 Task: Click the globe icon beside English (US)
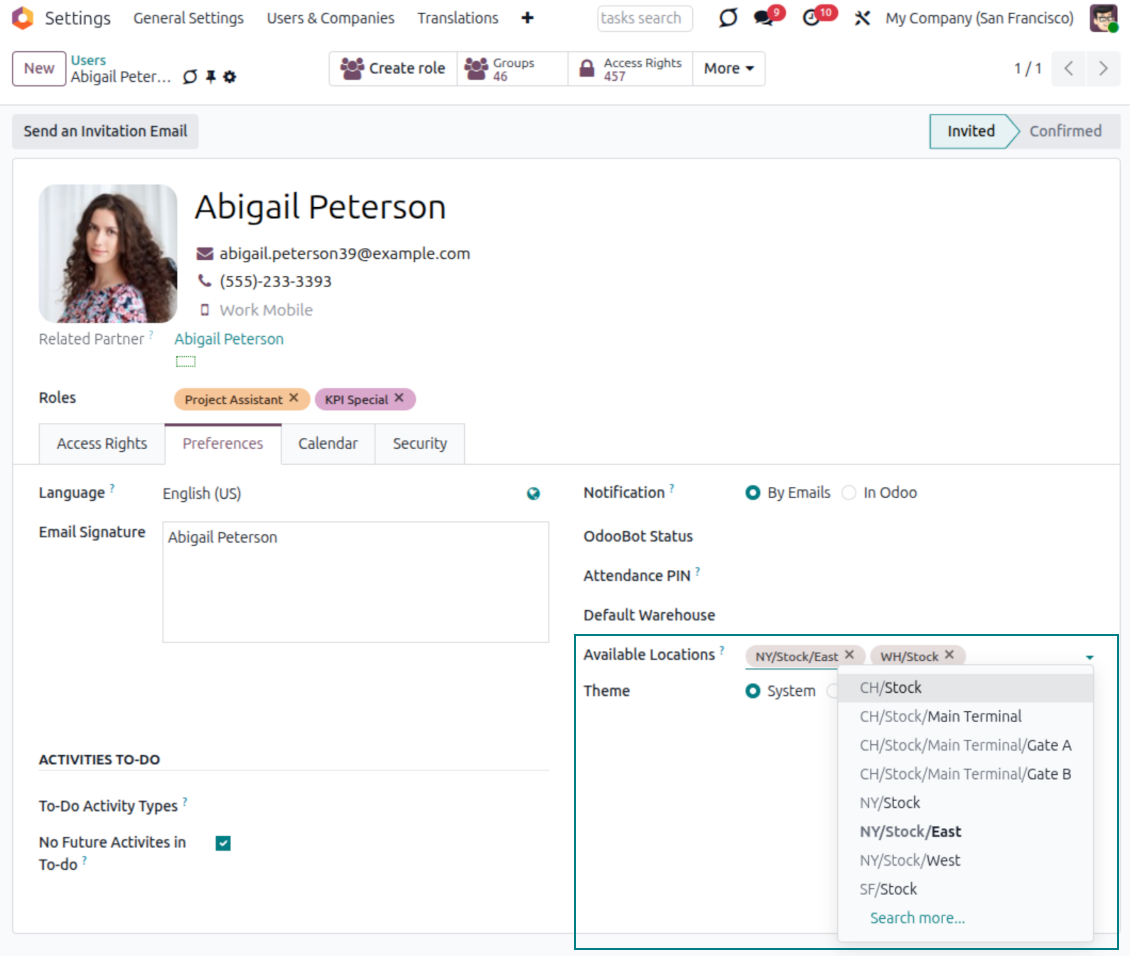[x=533, y=493]
